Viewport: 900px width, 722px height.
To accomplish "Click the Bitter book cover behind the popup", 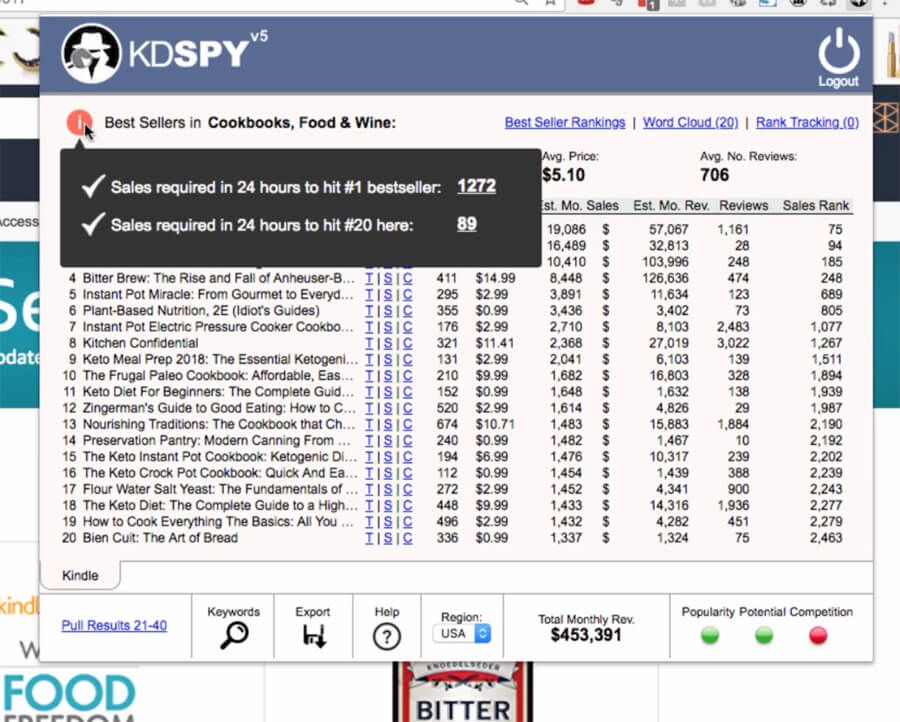I will (x=463, y=692).
